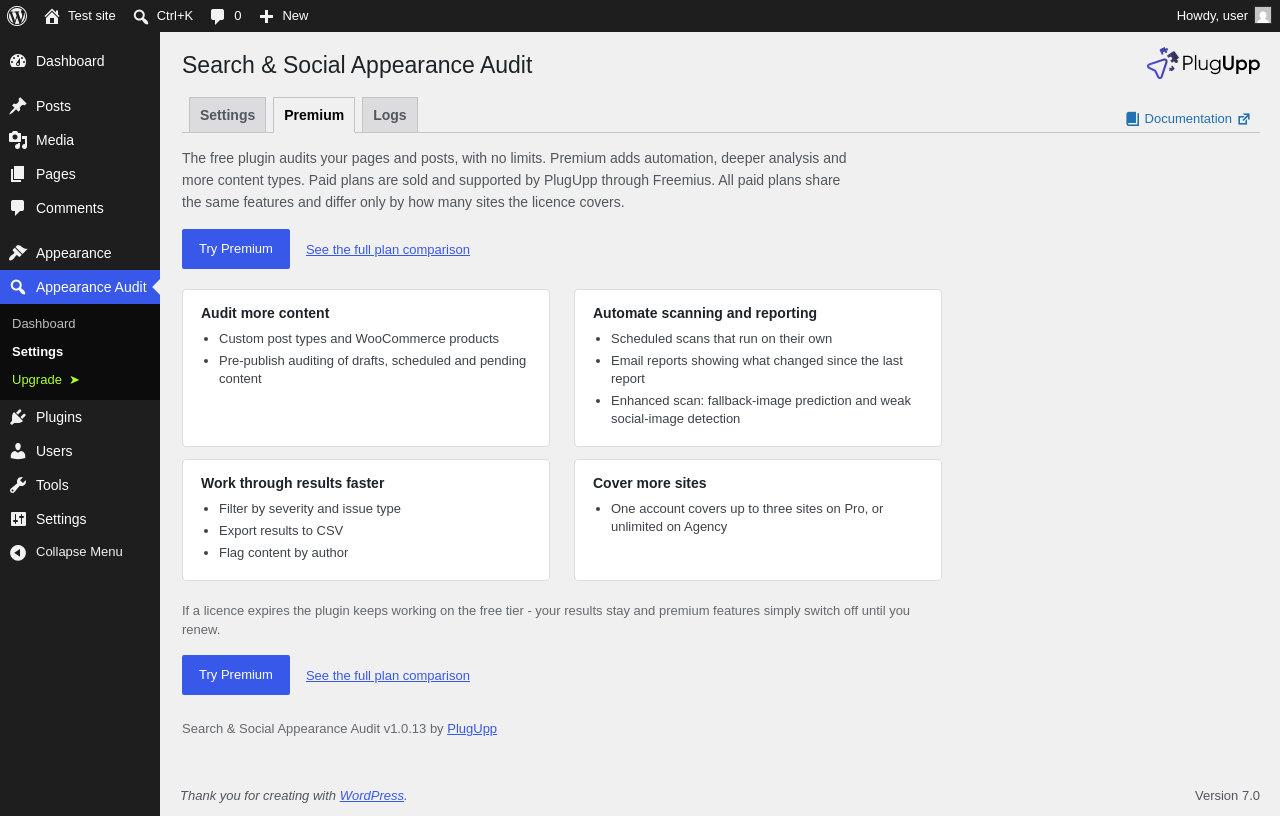Open the WordPress footer link
The image size is (1280, 816).
click(x=372, y=796)
